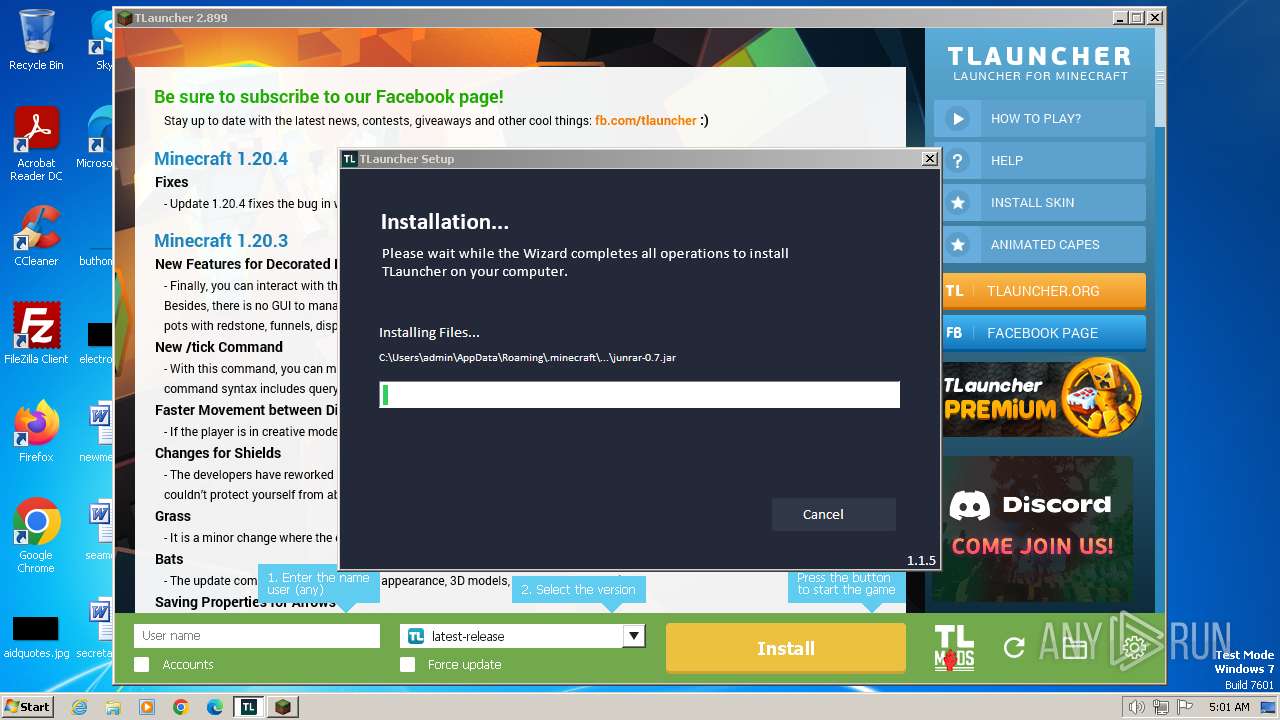Click the Installing Files... status text
Image resolution: width=1280 pixels, height=720 pixels.
coord(429,332)
